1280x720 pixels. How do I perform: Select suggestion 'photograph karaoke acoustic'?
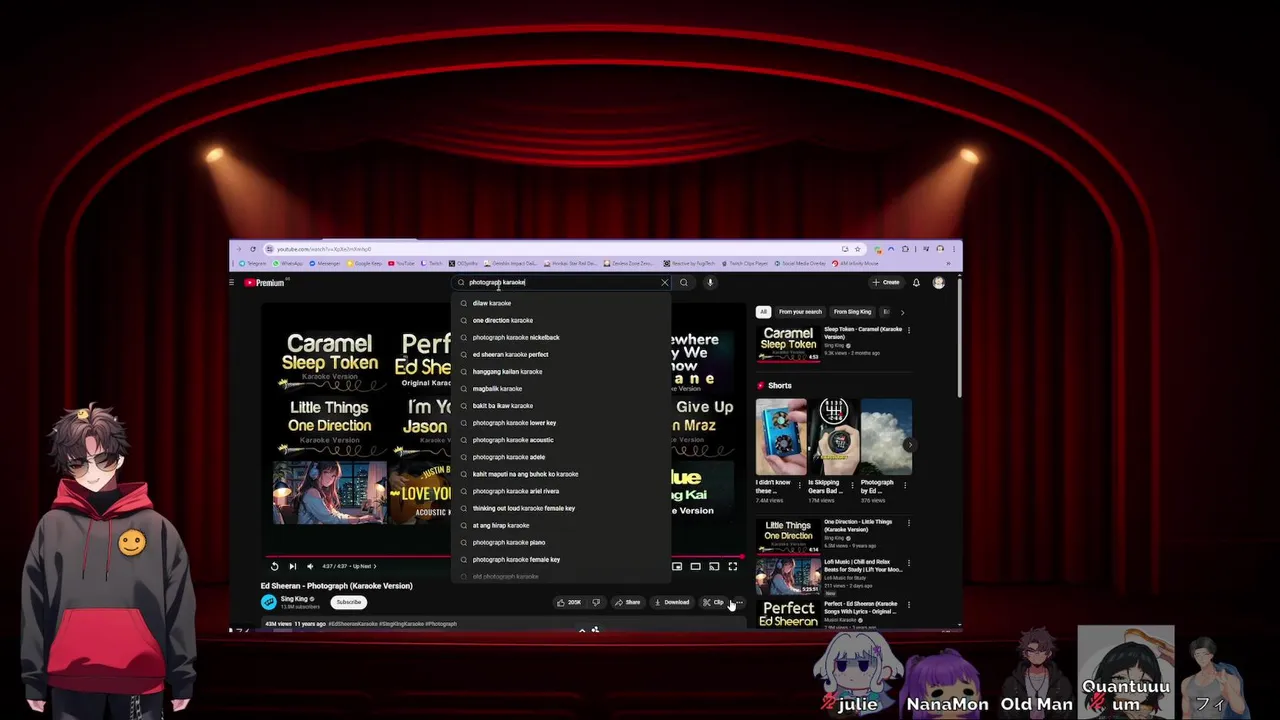click(x=560, y=439)
